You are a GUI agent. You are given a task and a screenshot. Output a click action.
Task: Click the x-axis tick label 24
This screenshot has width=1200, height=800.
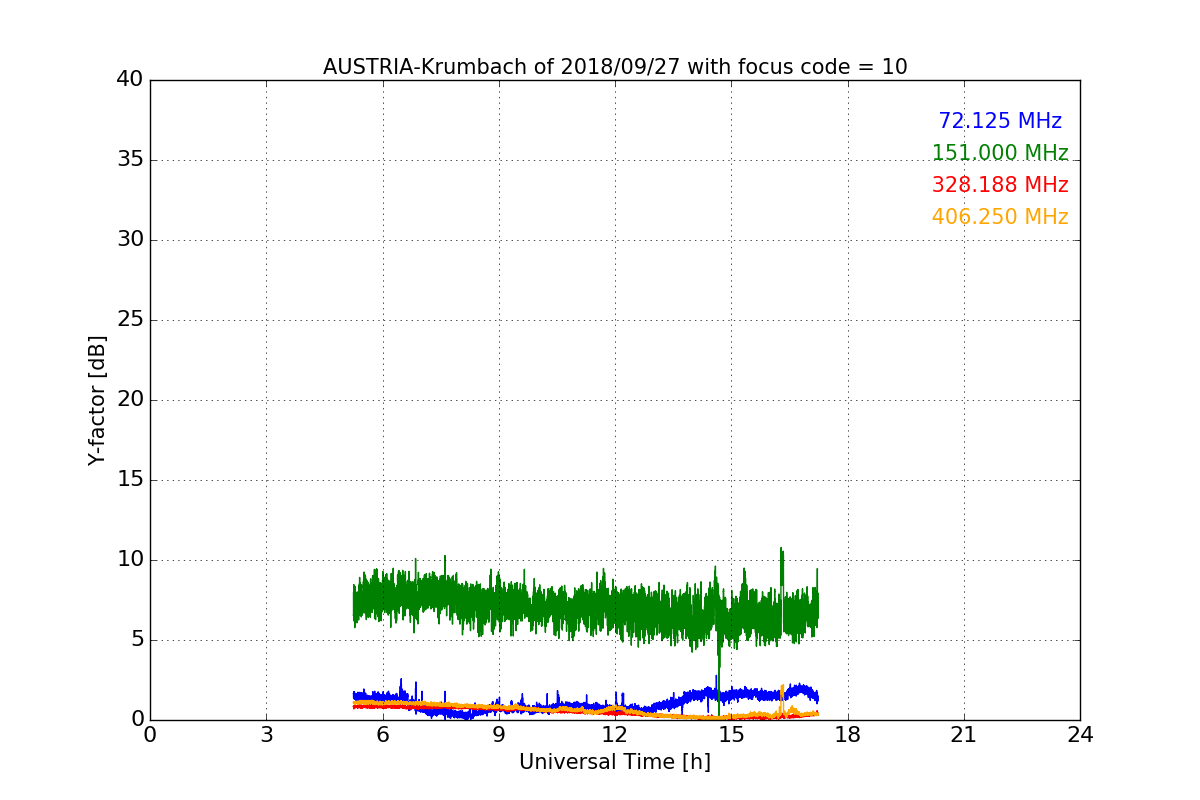(x=1080, y=735)
